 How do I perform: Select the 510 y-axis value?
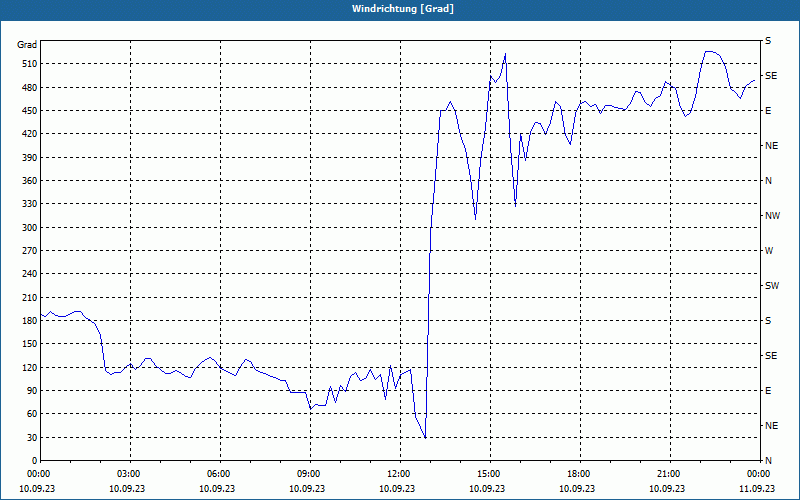tap(31, 64)
